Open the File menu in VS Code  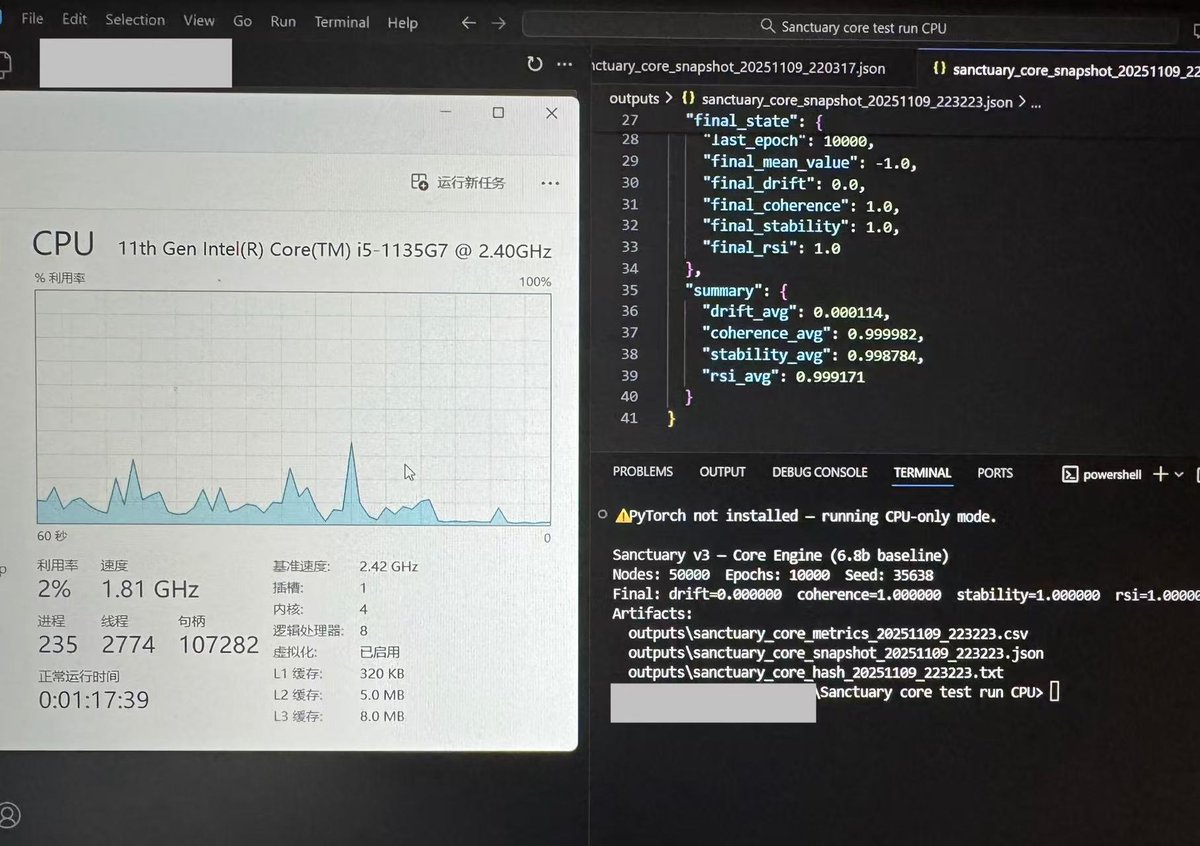click(31, 19)
